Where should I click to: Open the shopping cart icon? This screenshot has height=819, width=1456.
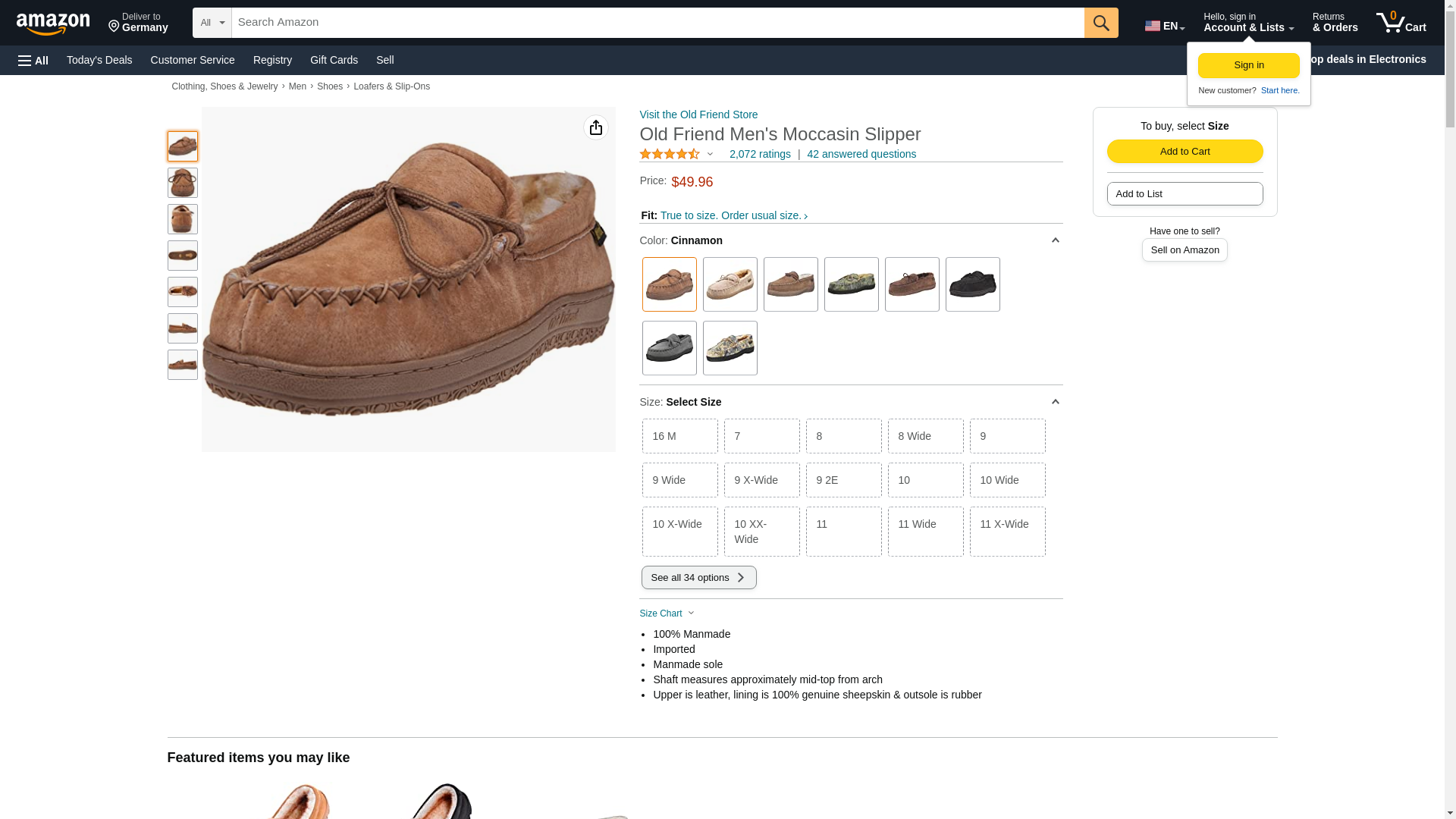(1401, 23)
